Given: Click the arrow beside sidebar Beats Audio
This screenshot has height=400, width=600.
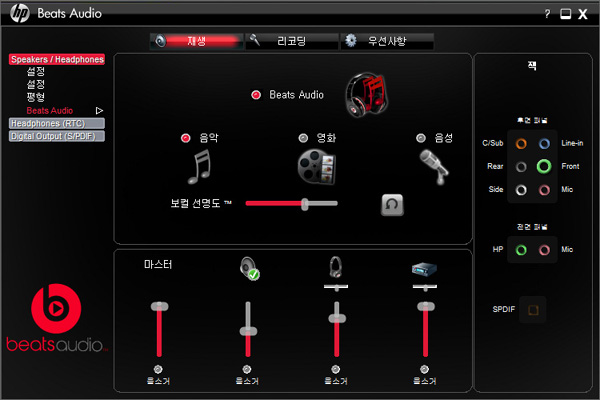Looking at the screenshot, I should pos(99,111).
